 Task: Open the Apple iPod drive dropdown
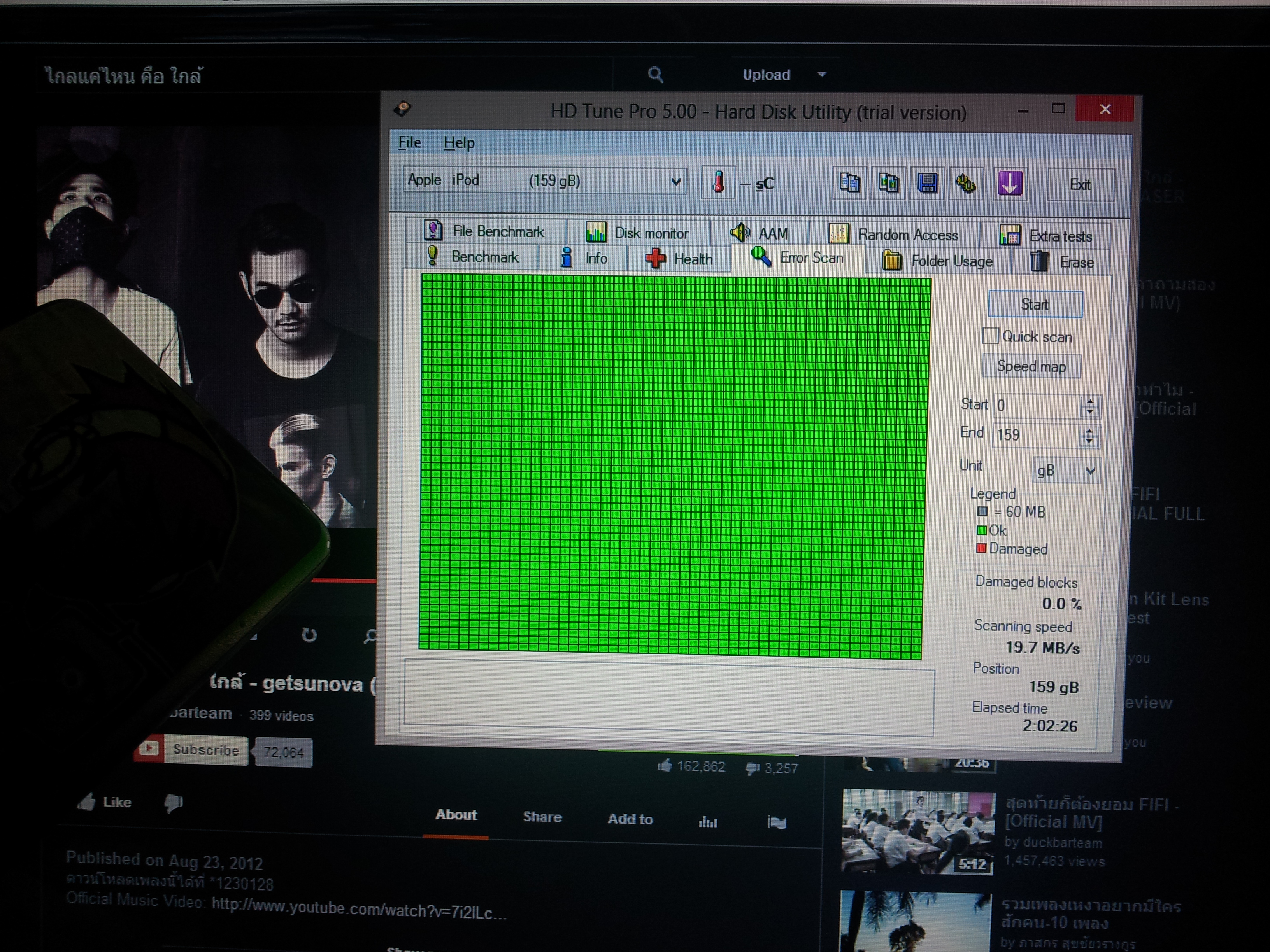676,182
